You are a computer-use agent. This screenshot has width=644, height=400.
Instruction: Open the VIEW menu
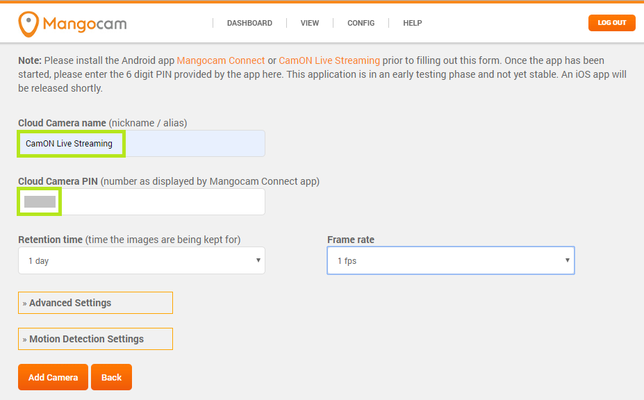[x=310, y=23]
